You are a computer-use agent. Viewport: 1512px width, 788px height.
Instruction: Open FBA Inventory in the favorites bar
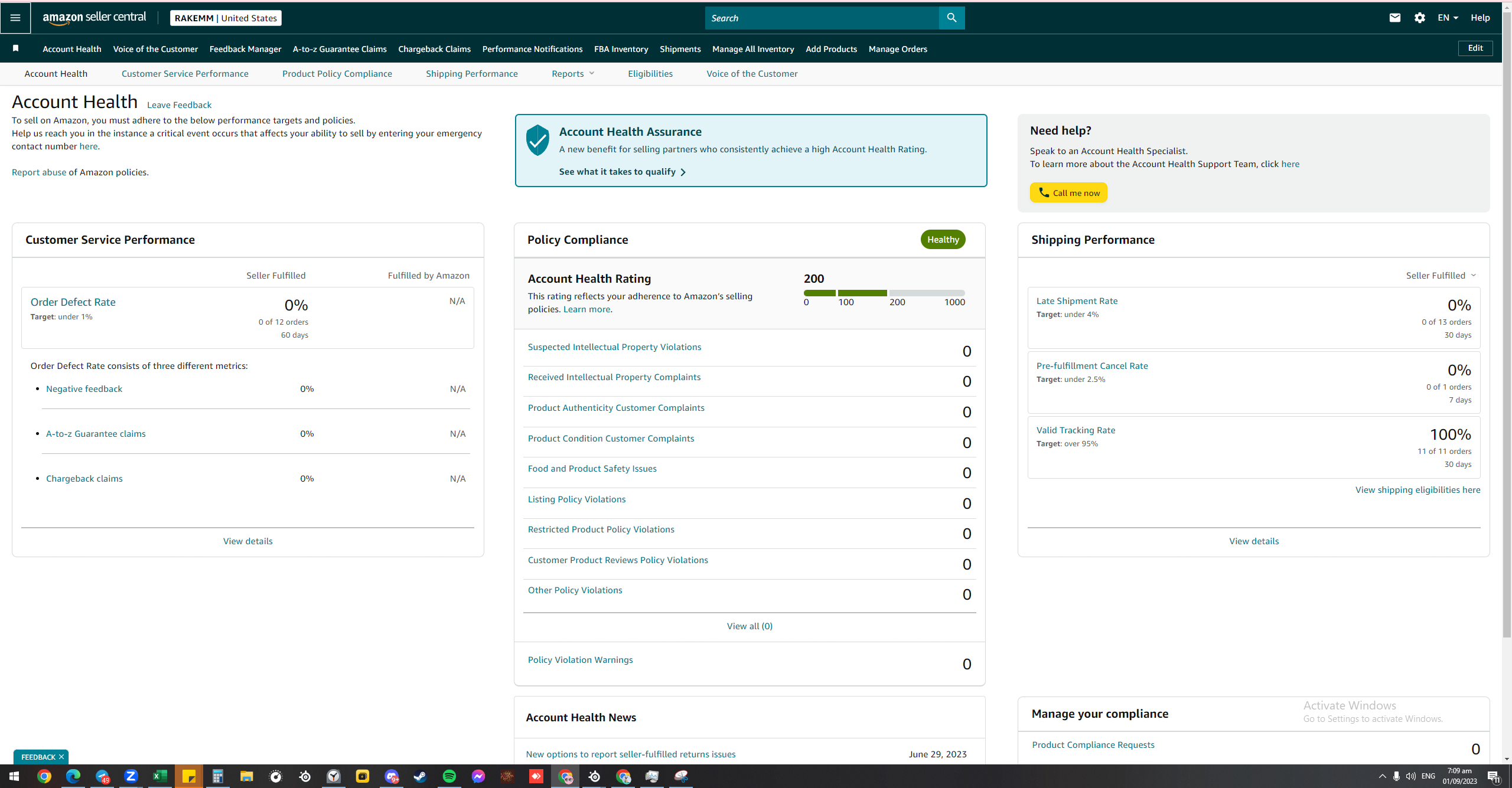tap(621, 49)
